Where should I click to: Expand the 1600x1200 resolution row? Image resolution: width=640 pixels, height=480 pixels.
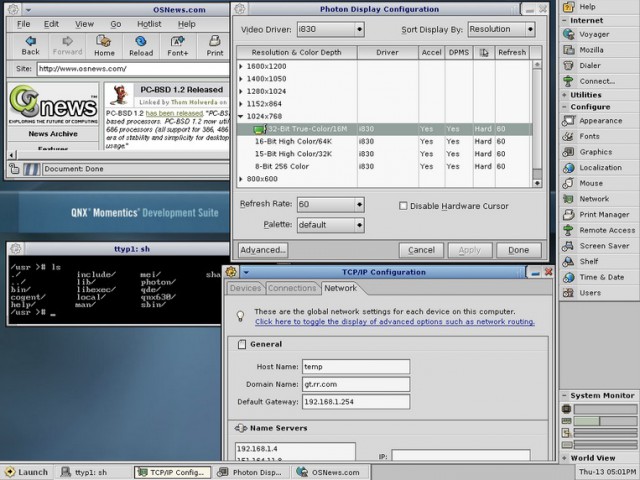[241, 66]
